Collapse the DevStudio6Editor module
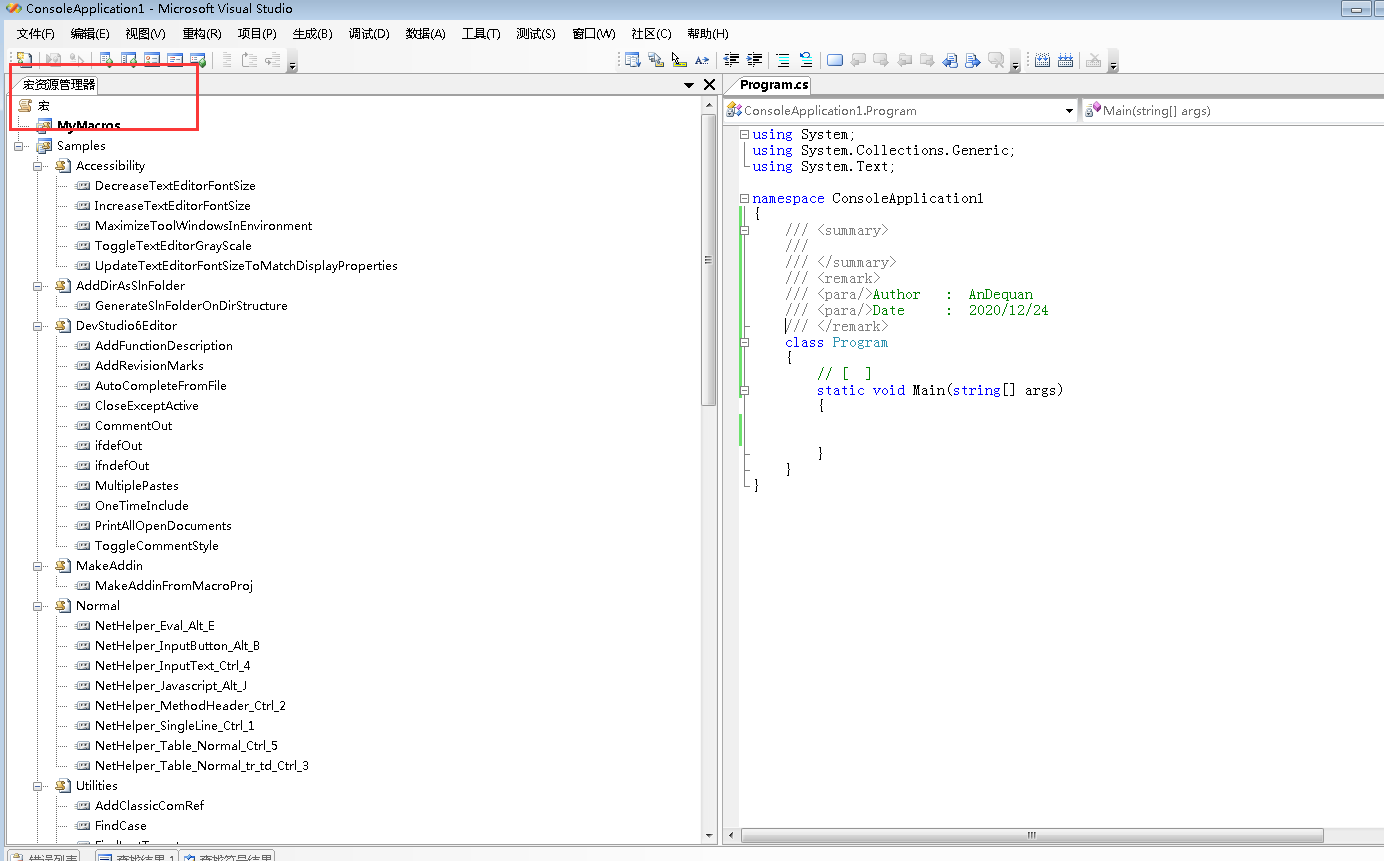Screen dimensions: 1384x861 (38, 326)
